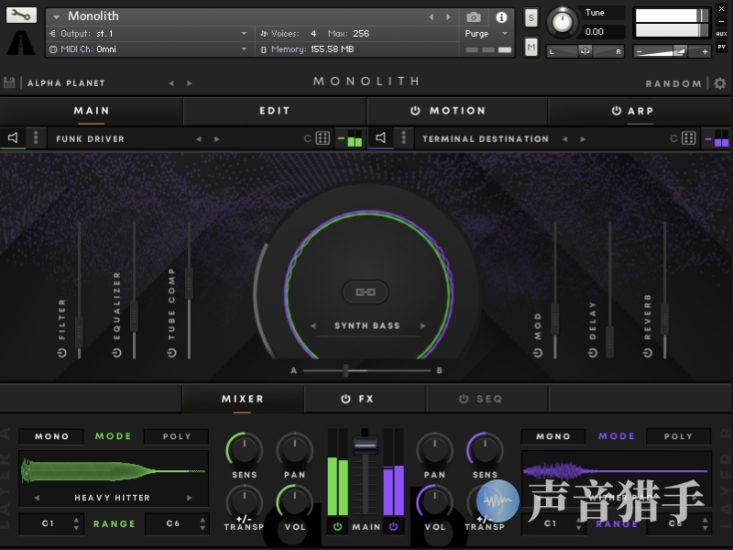
Task: Next category arrow beside Synth Bass
Action: point(423,326)
